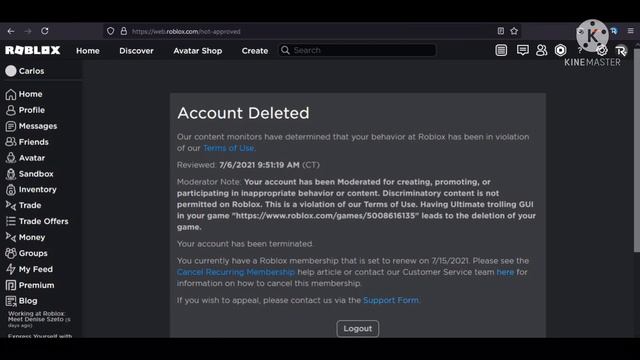Screen dimensions: 640x360
Task: Open the chat messages icon in top bar
Action: tap(522, 50)
